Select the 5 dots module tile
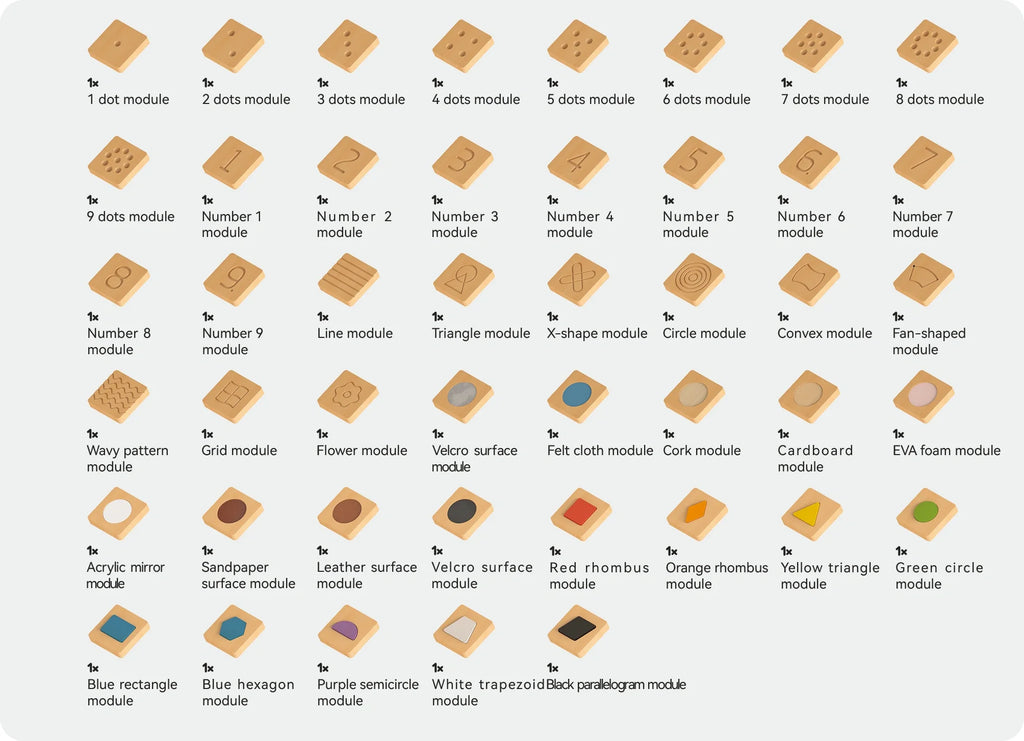The image size is (1024, 741). pyautogui.click(x=578, y=46)
